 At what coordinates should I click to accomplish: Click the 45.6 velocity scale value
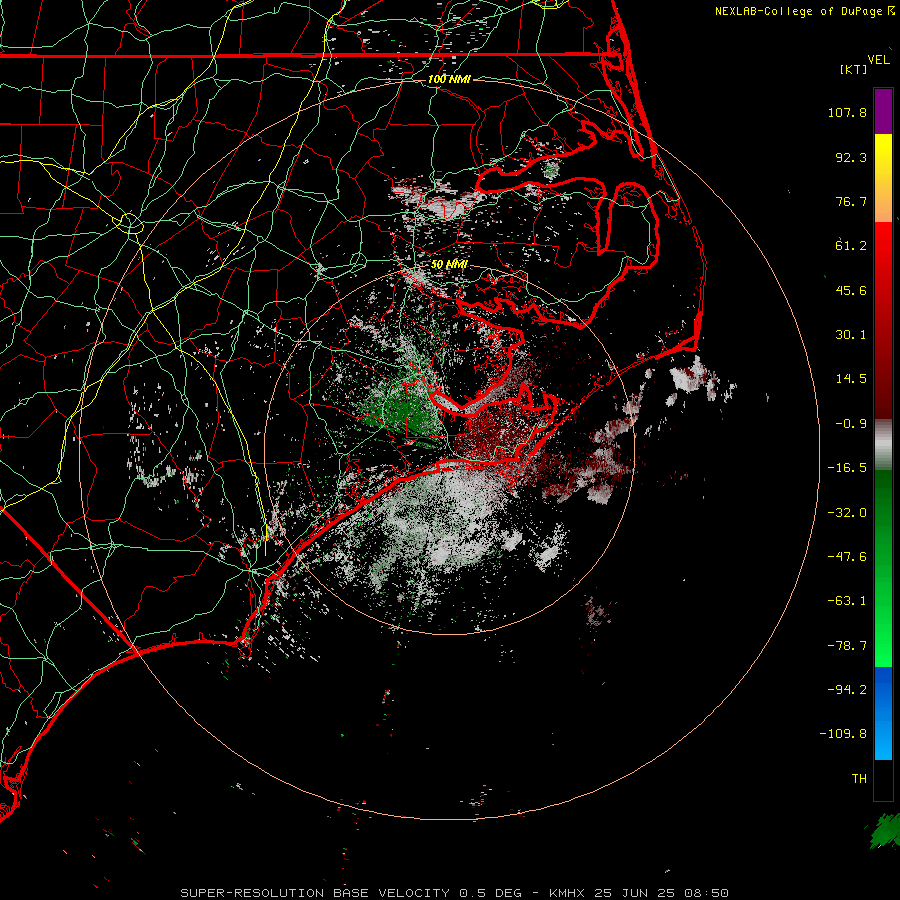[851, 290]
